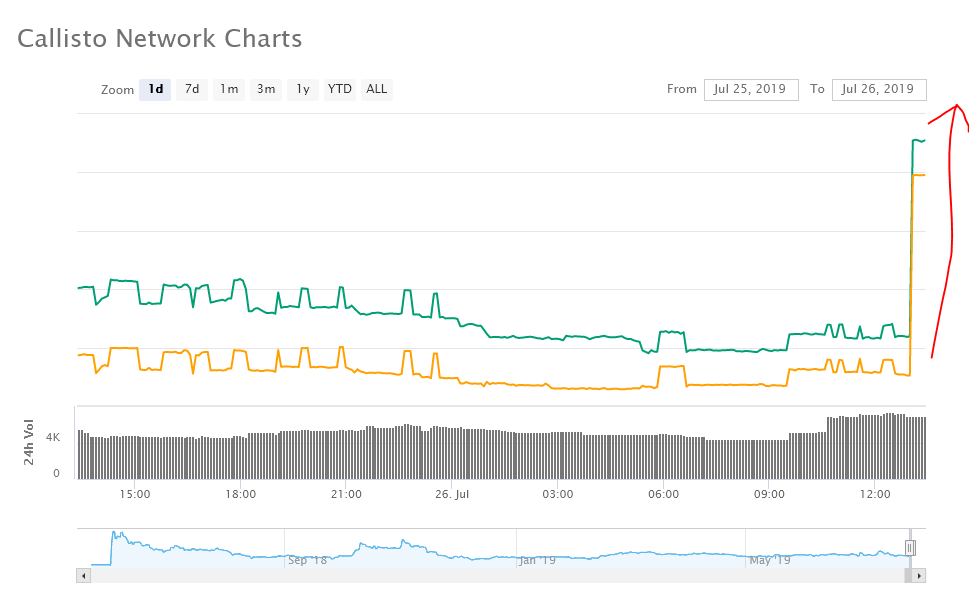Click the 09:00 time axis label
Image resolution: width=969 pixels, height=596 pixels.
tap(769, 494)
